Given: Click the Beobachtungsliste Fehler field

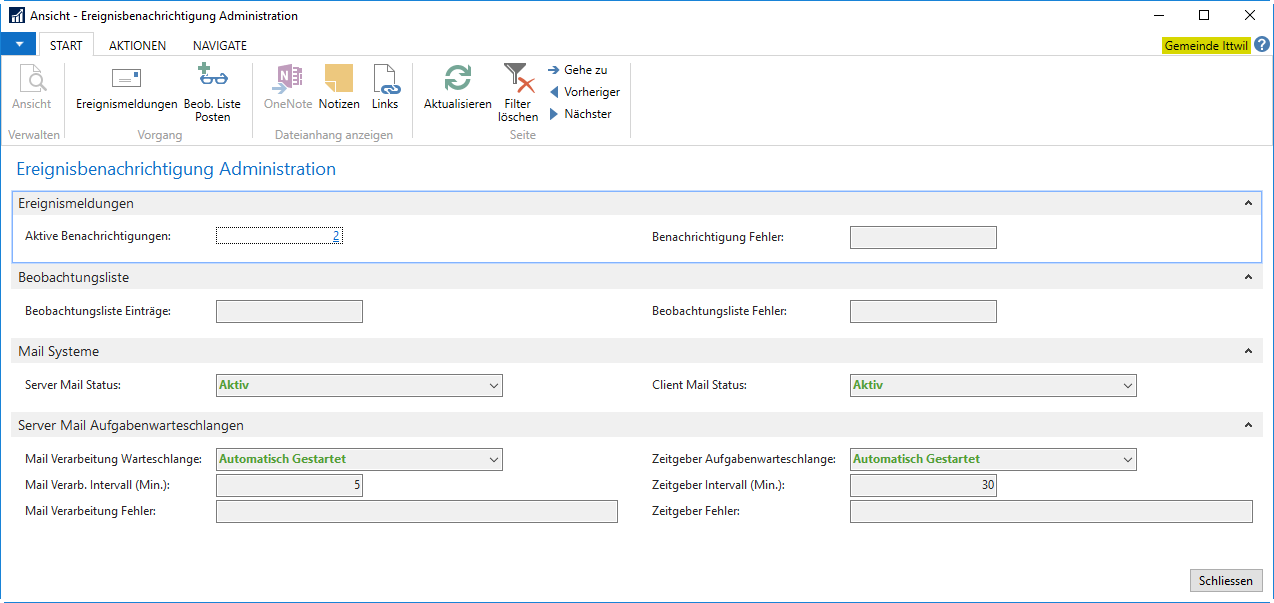Looking at the screenshot, I should tap(923, 311).
